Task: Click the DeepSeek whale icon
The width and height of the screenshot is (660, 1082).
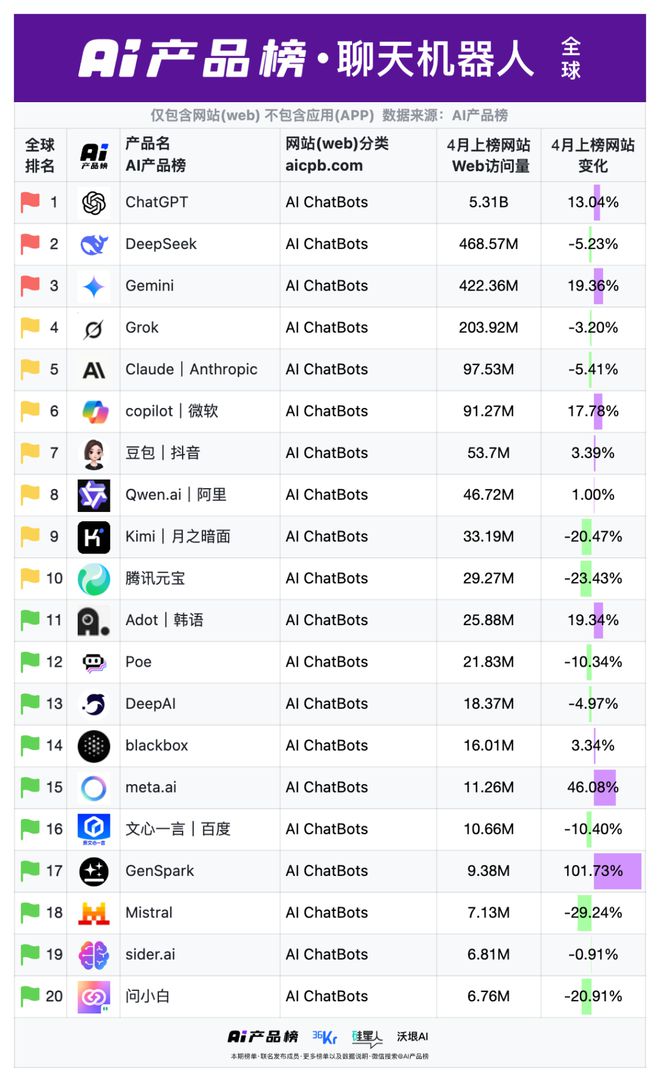Action: point(93,244)
